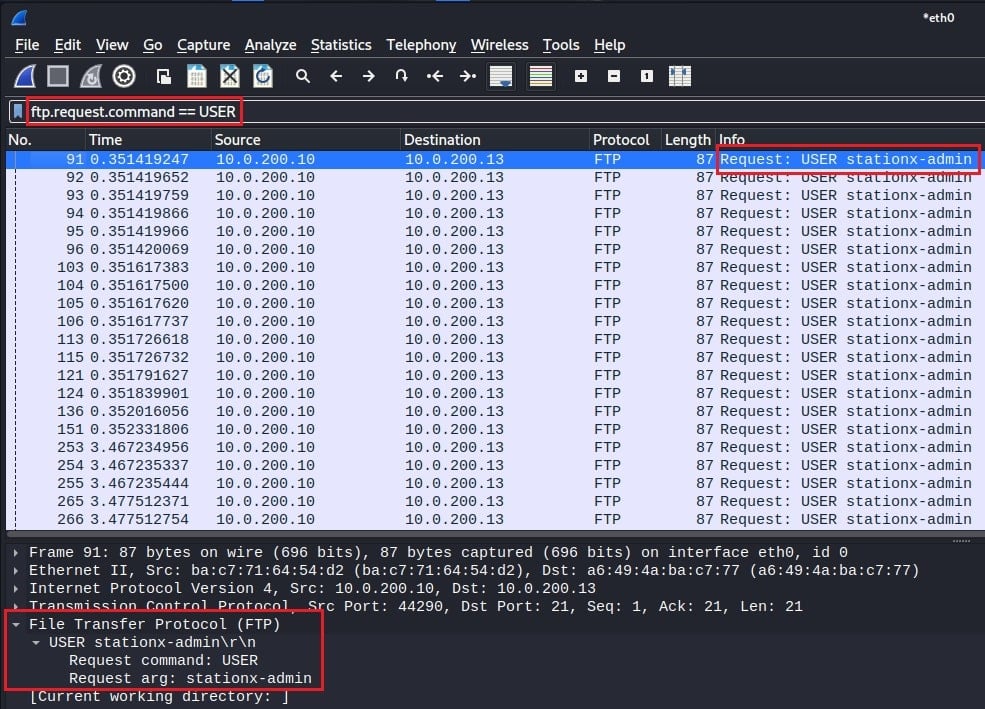
Task: Click the Wireshark fin logo in title bar
Action: 19,18
